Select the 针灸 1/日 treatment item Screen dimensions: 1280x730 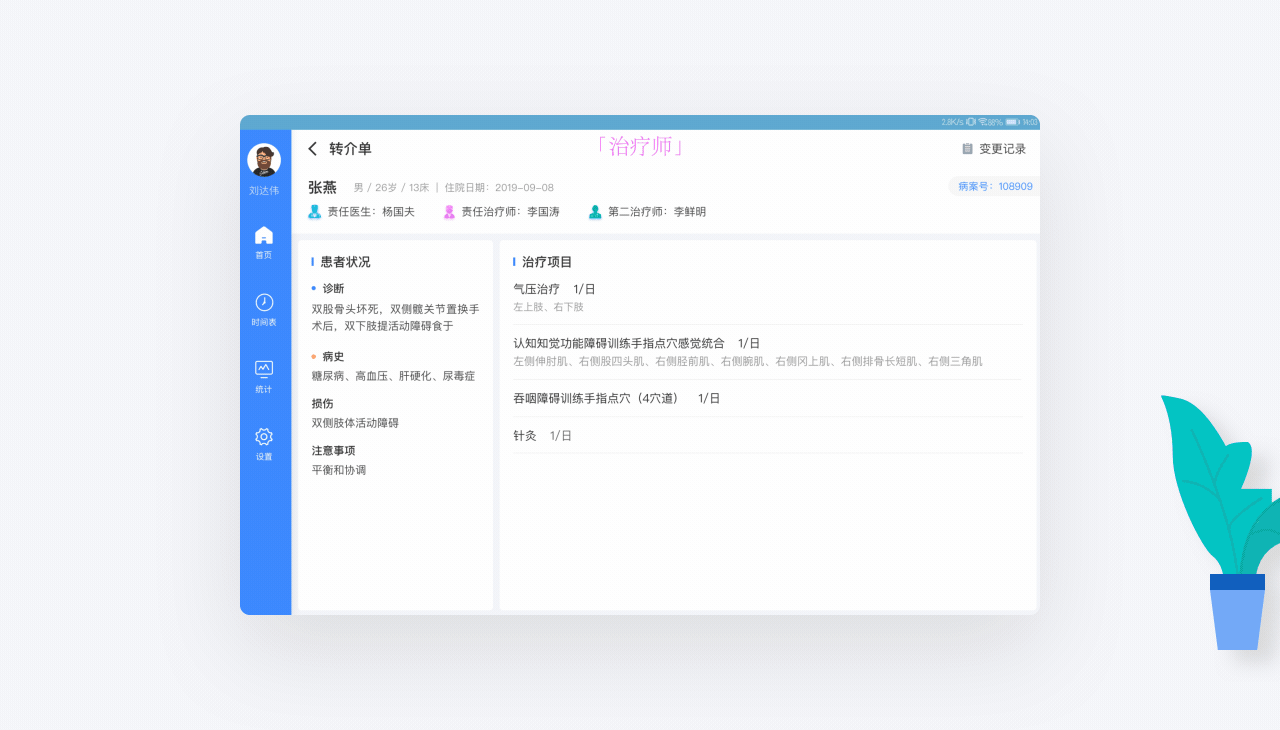click(x=542, y=436)
